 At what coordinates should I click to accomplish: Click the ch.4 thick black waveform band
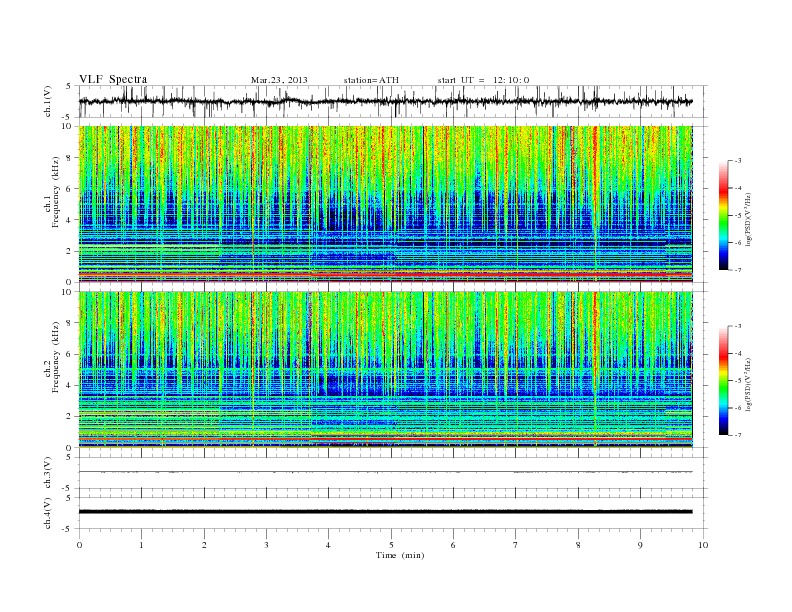pyautogui.click(x=385, y=512)
